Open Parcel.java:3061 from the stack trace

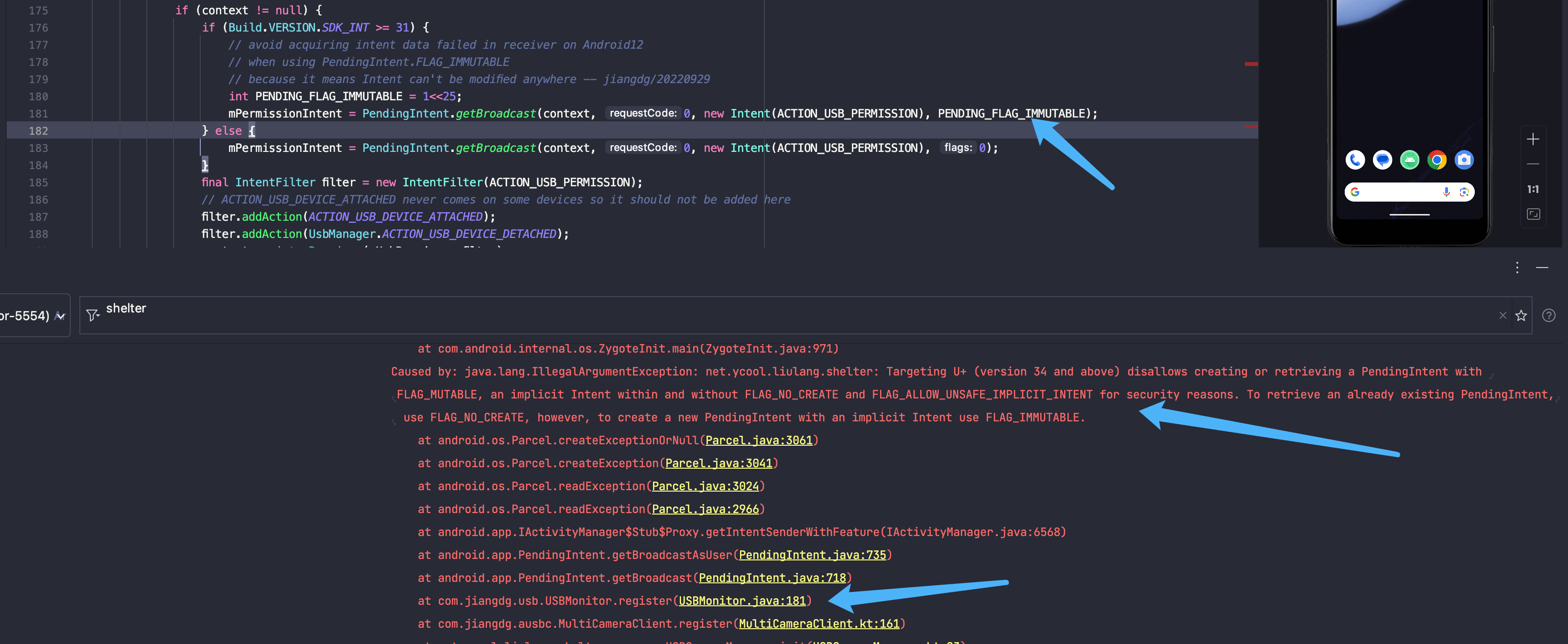click(759, 440)
